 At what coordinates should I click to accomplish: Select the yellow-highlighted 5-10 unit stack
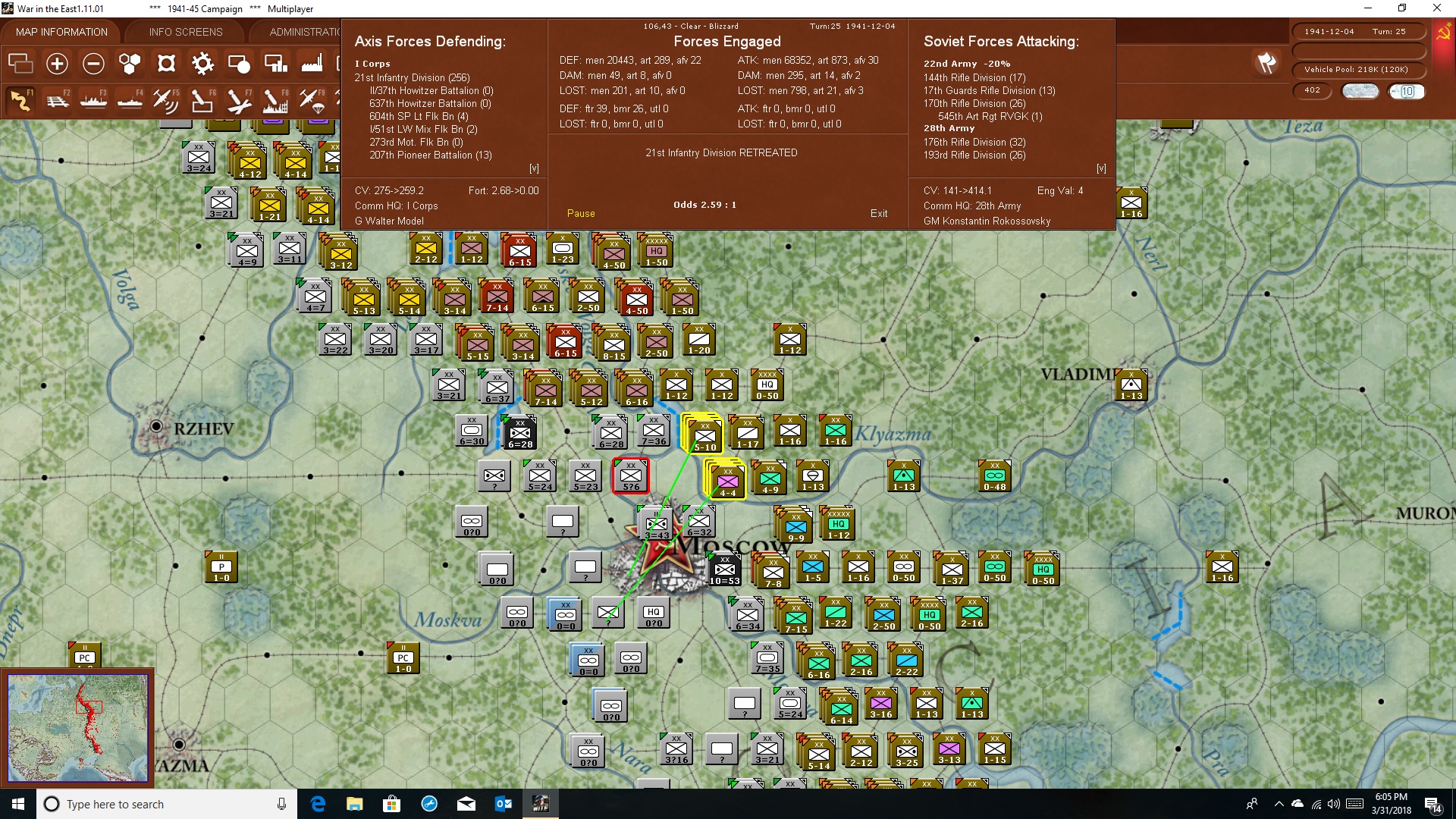pos(703,435)
